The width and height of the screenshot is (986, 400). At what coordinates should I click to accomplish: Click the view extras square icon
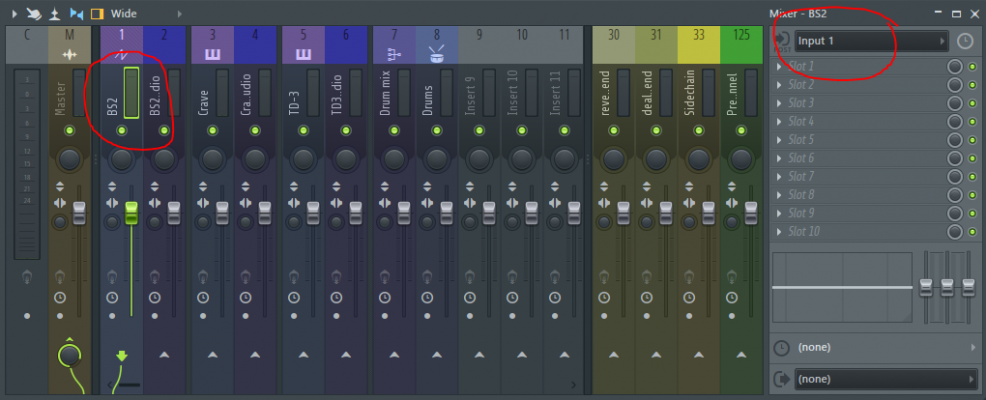click(x=97, y=13)
